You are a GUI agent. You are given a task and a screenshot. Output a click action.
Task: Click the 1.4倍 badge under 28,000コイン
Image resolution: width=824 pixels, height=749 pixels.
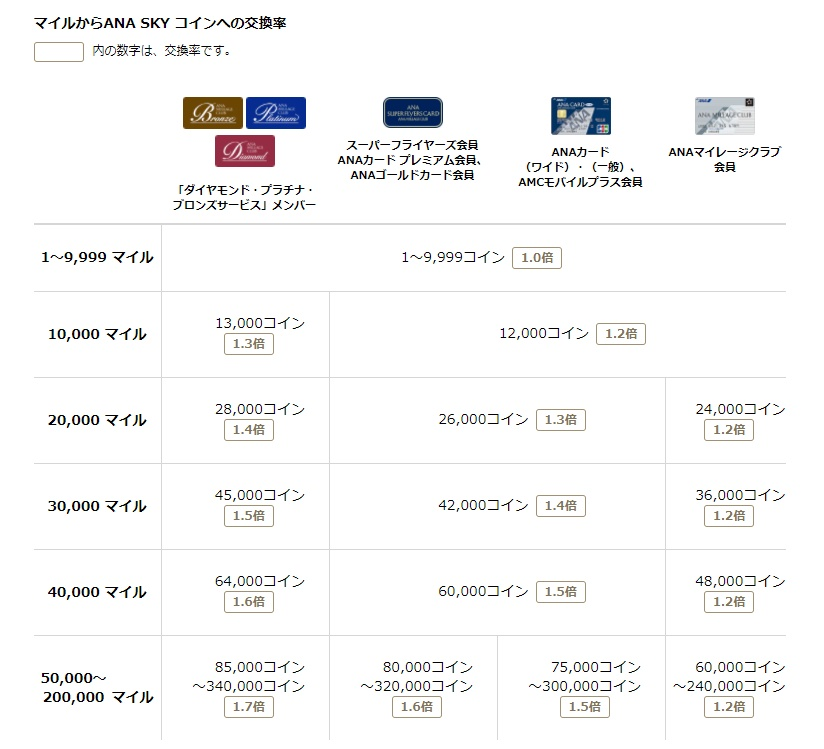pyautogui.click(x=249, y=430)
